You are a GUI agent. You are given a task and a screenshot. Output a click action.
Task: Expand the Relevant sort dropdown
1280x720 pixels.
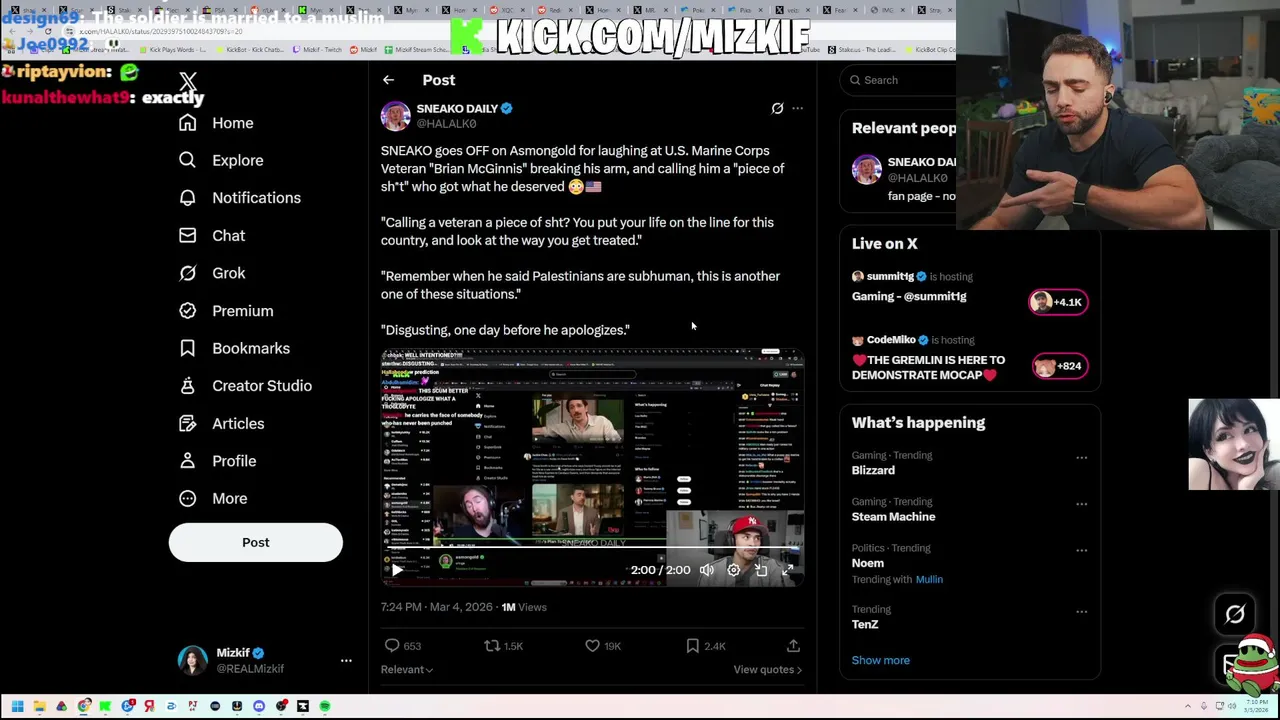point(406,670)
